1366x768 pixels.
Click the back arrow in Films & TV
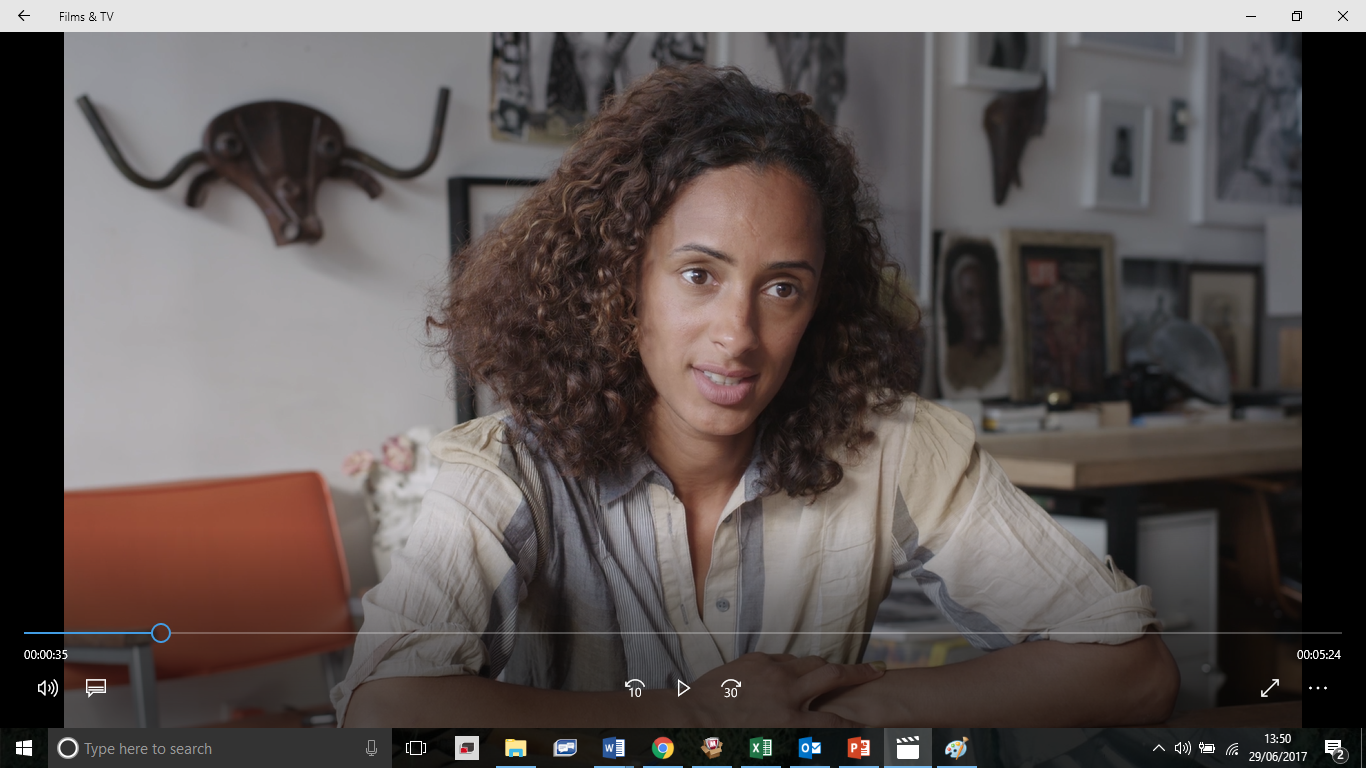coord(24,16)
